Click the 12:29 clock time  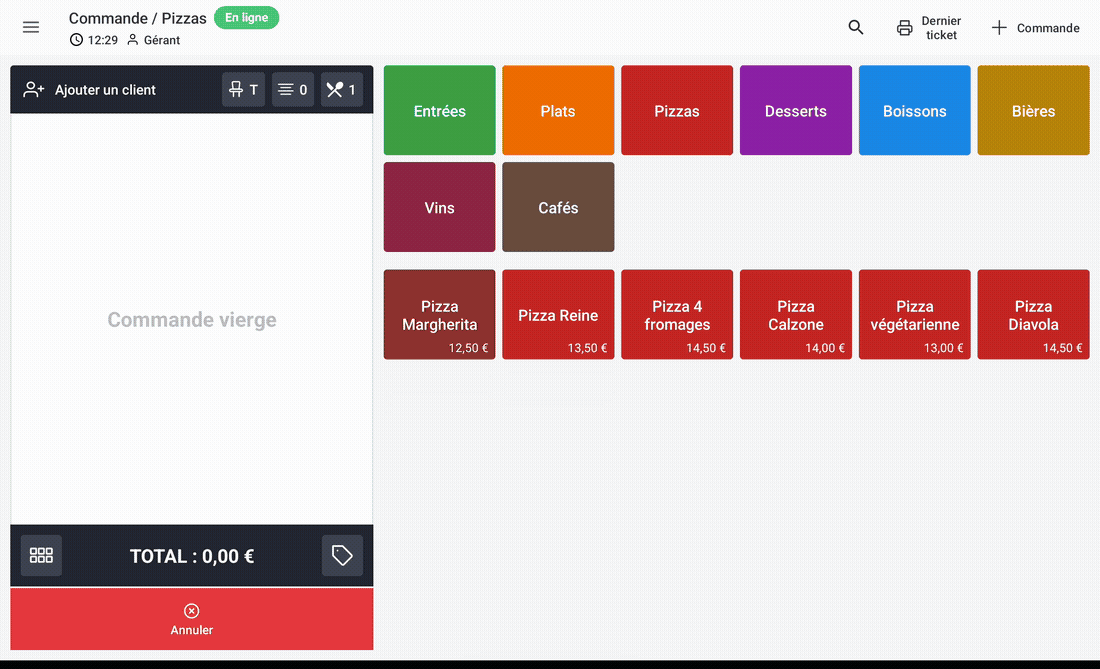point(94,40)
